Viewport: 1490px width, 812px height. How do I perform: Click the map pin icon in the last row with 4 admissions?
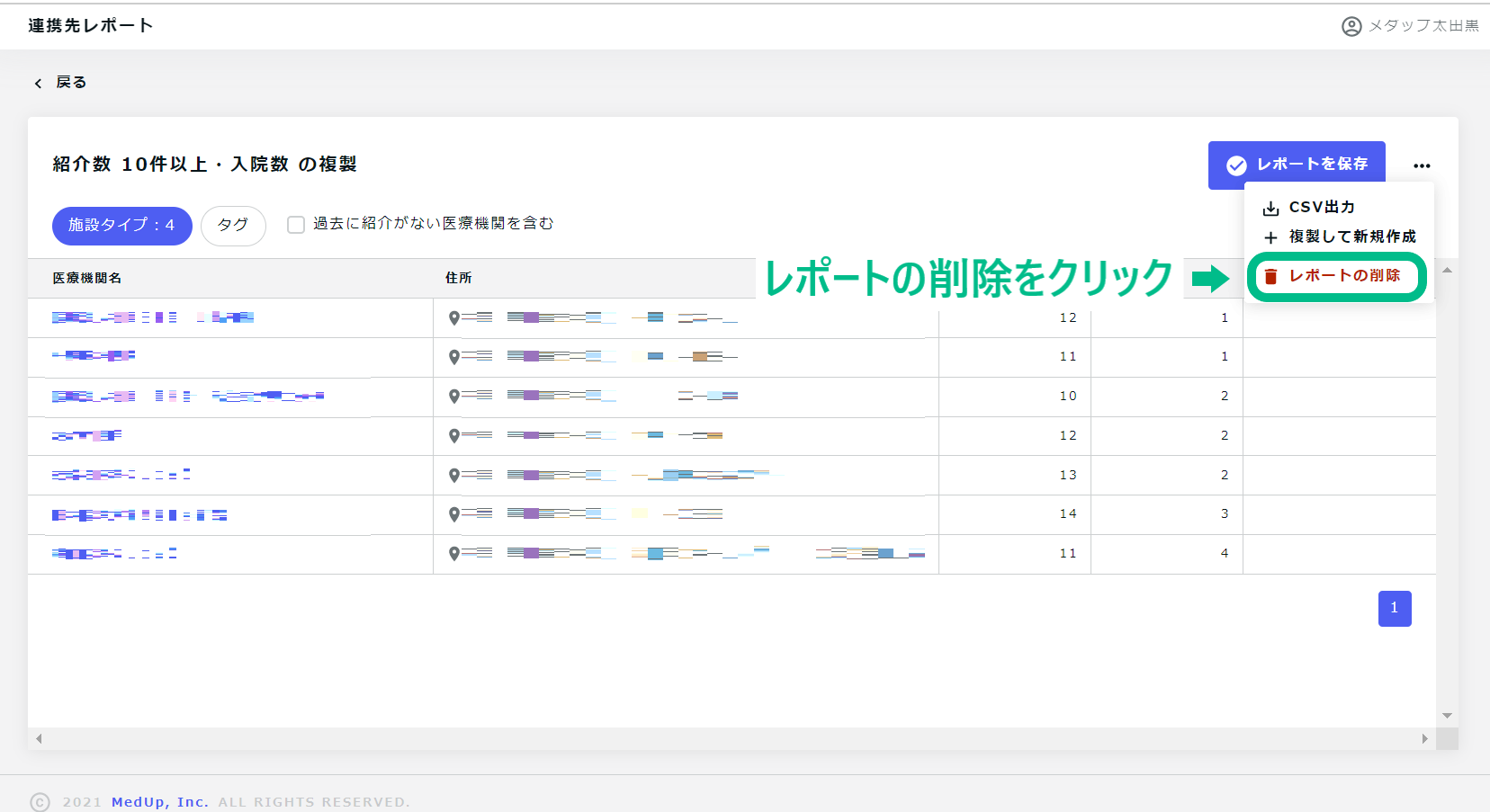(454, 554)
